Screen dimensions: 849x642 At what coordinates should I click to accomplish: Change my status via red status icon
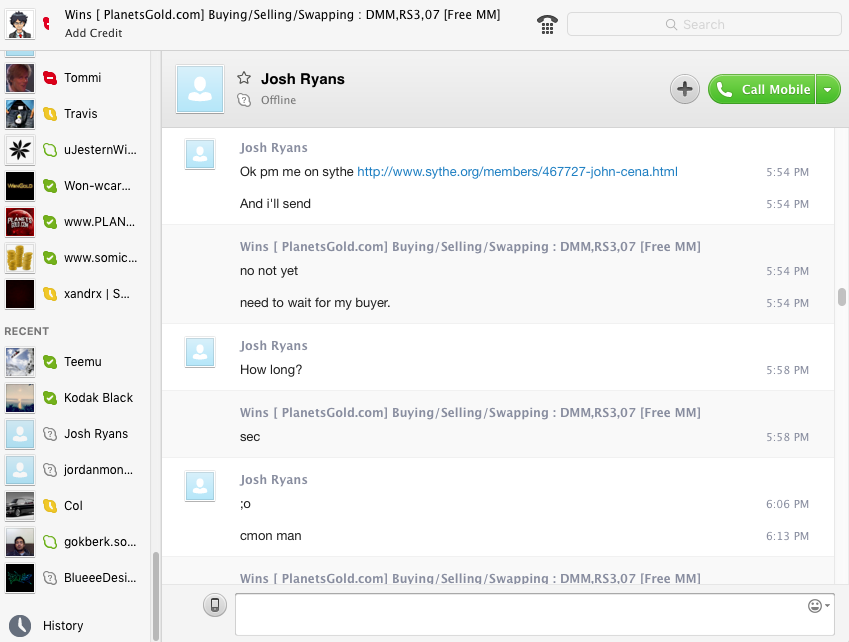tap(47, 23)
